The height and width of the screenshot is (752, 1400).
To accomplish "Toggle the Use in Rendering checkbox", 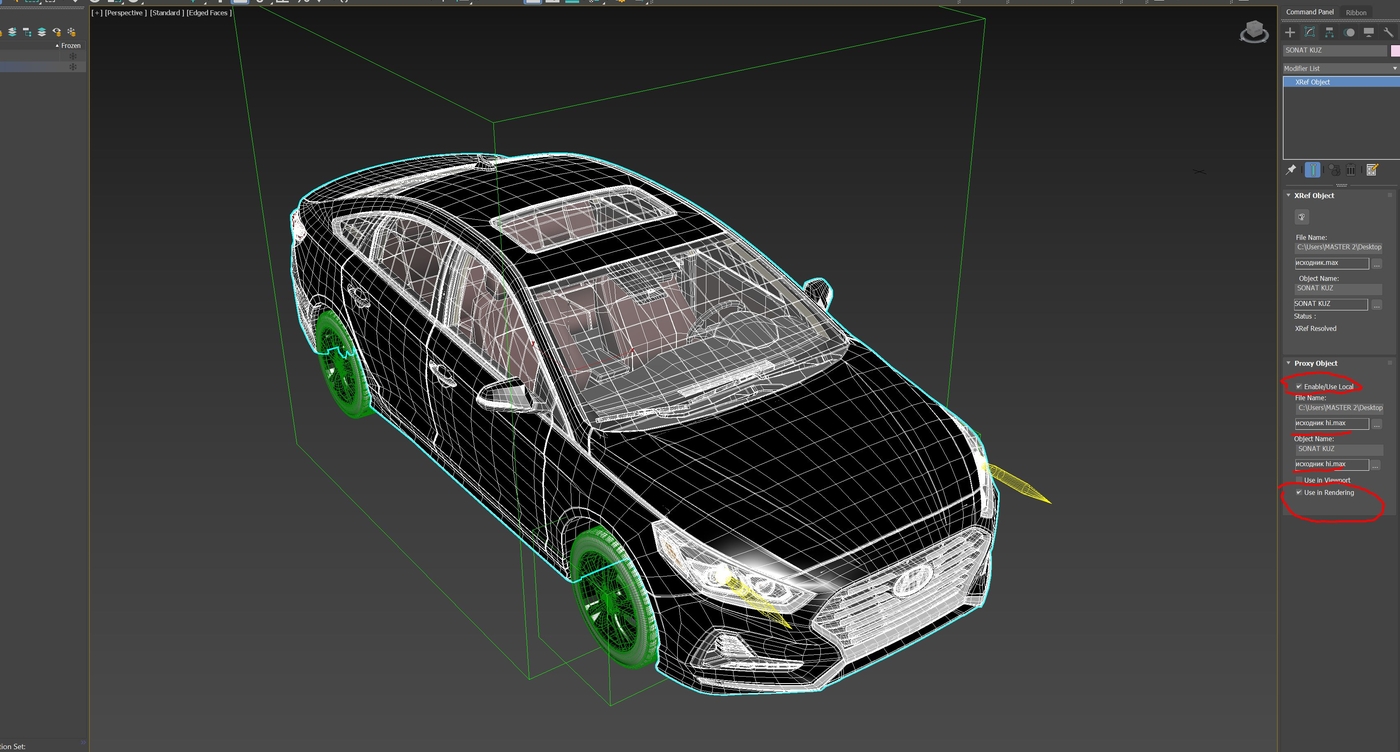I will point(1299,492).
